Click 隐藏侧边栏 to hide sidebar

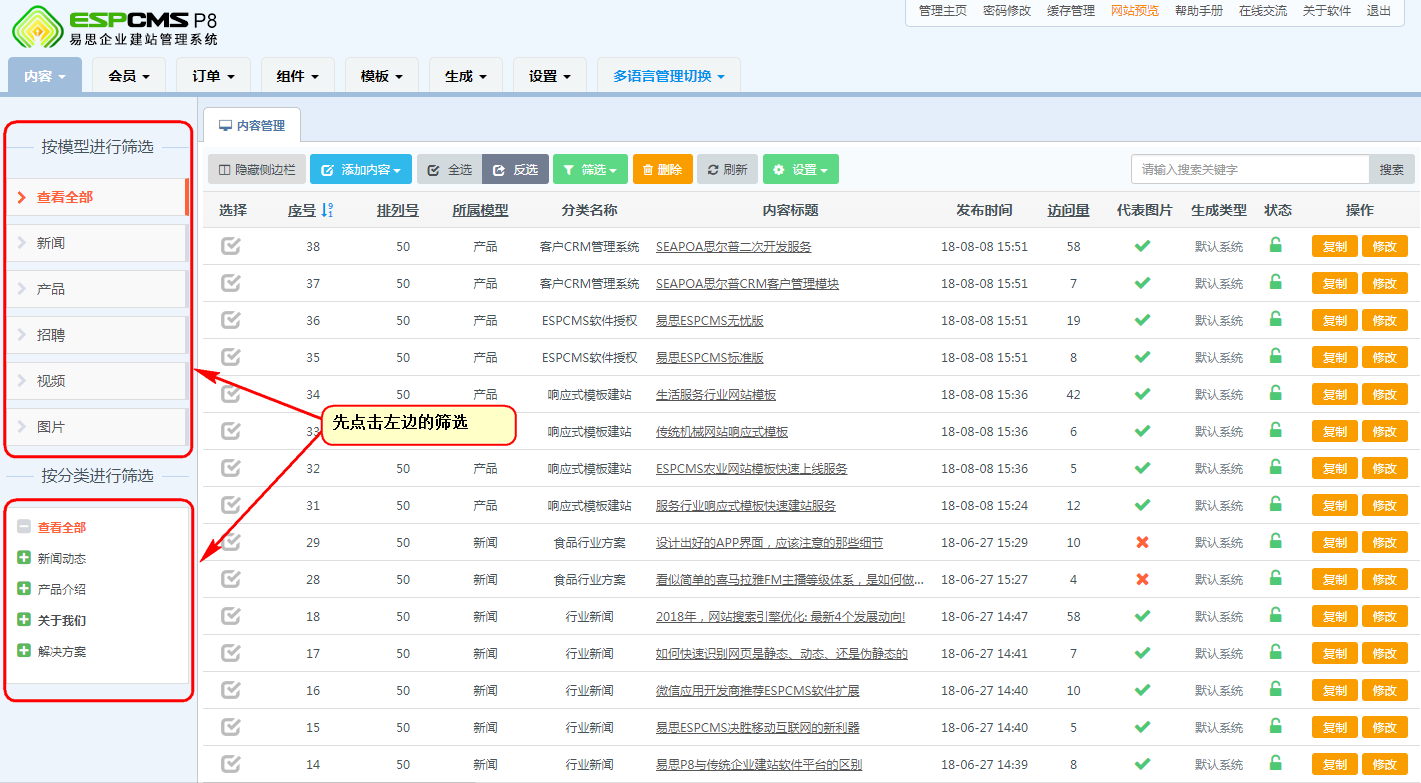pyautogui.click(x=257, y=169)
